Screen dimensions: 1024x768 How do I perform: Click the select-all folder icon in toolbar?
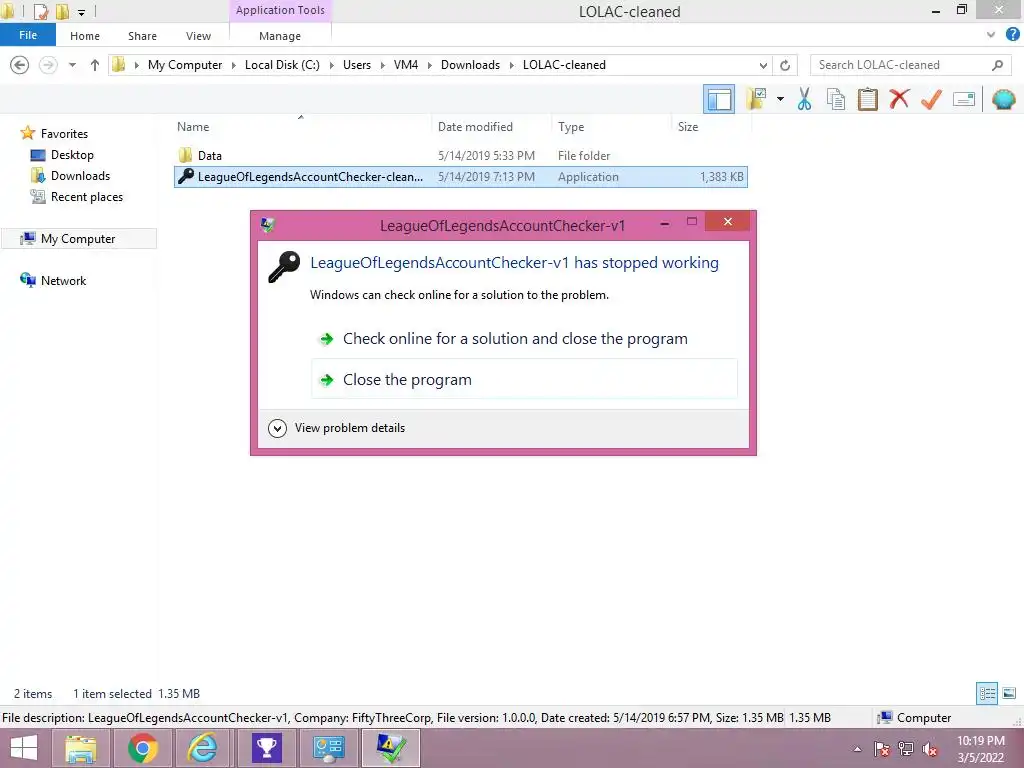[756, 99]
